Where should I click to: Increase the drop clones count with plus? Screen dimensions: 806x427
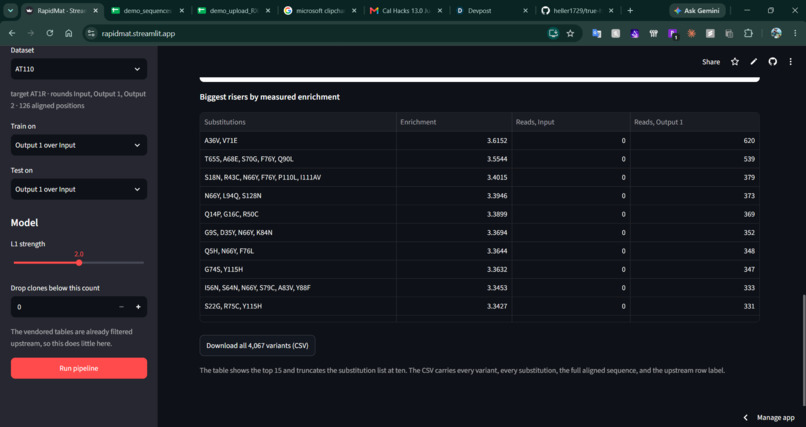[138, 307]
